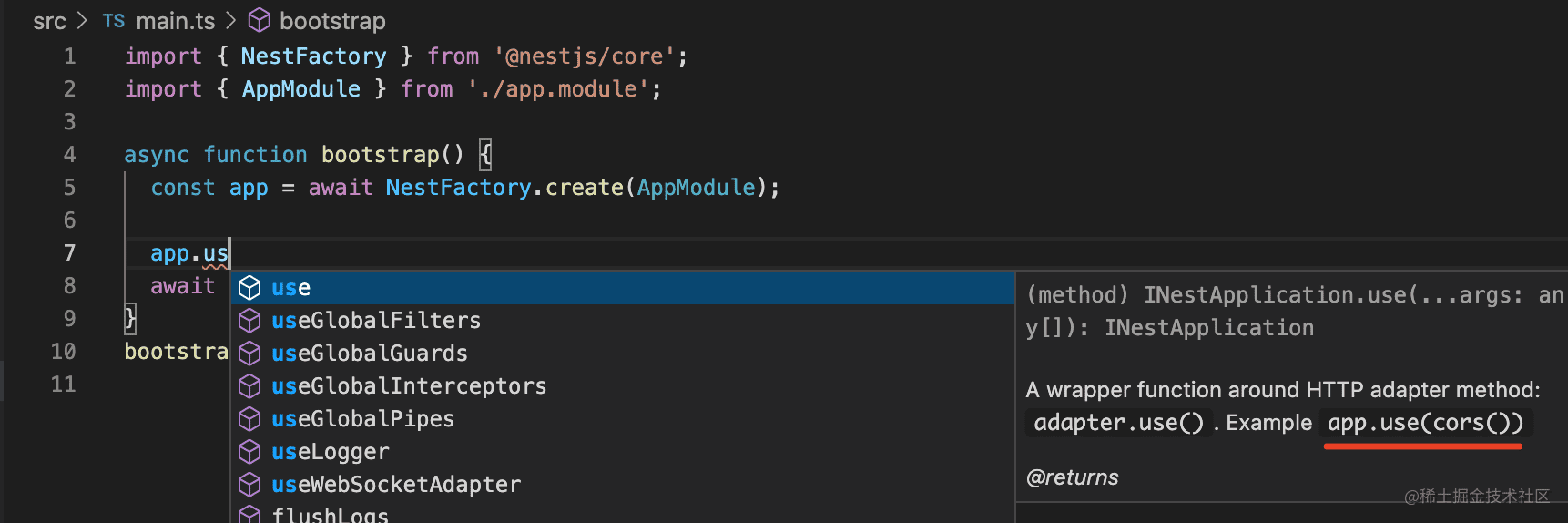The width and height of the screenshot is (1568, 523).
Task: Open the main.ts breadcrumb item
Action: [175, 21]
